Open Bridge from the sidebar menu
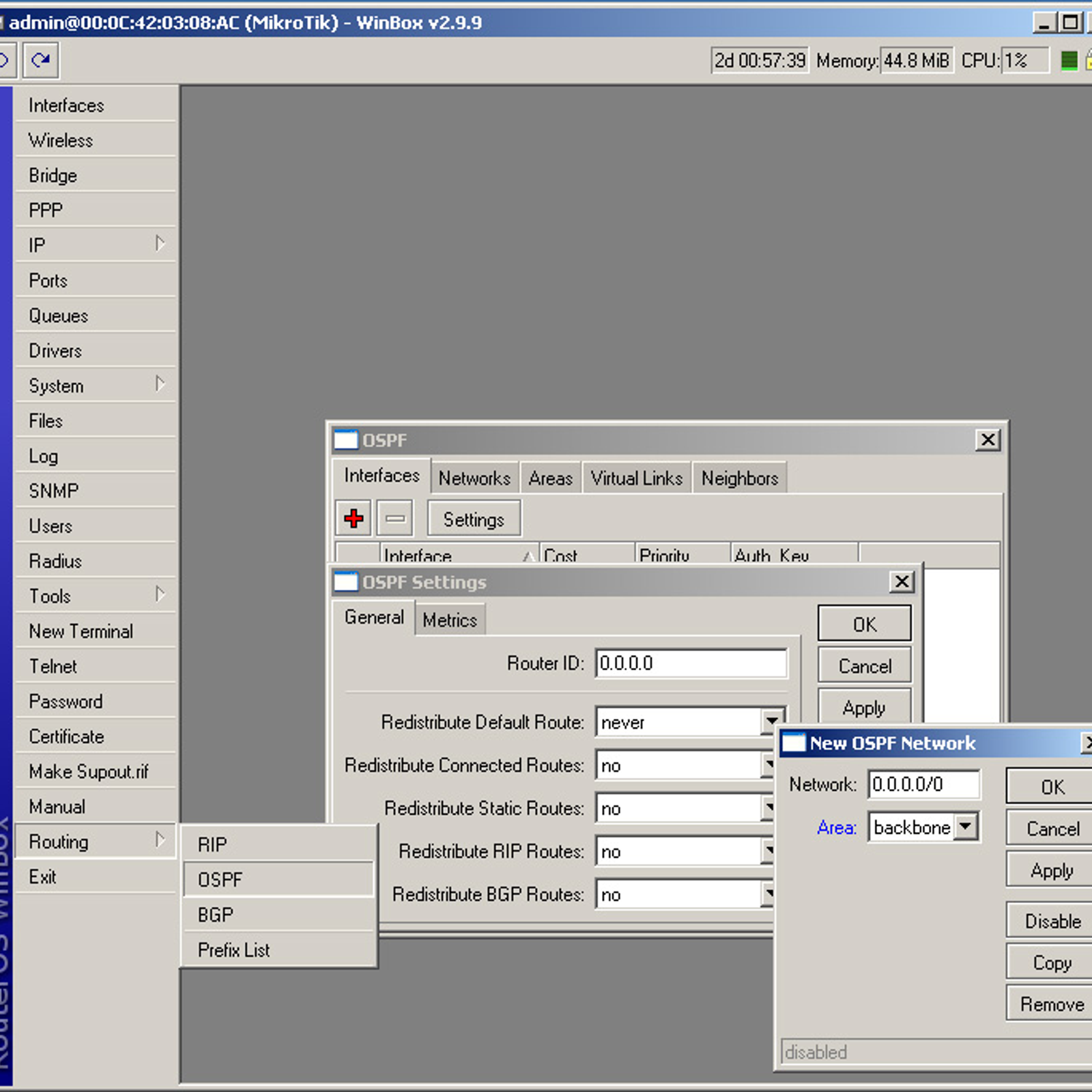This screenshot has height=1092, width=1092. tap(95, 175)
